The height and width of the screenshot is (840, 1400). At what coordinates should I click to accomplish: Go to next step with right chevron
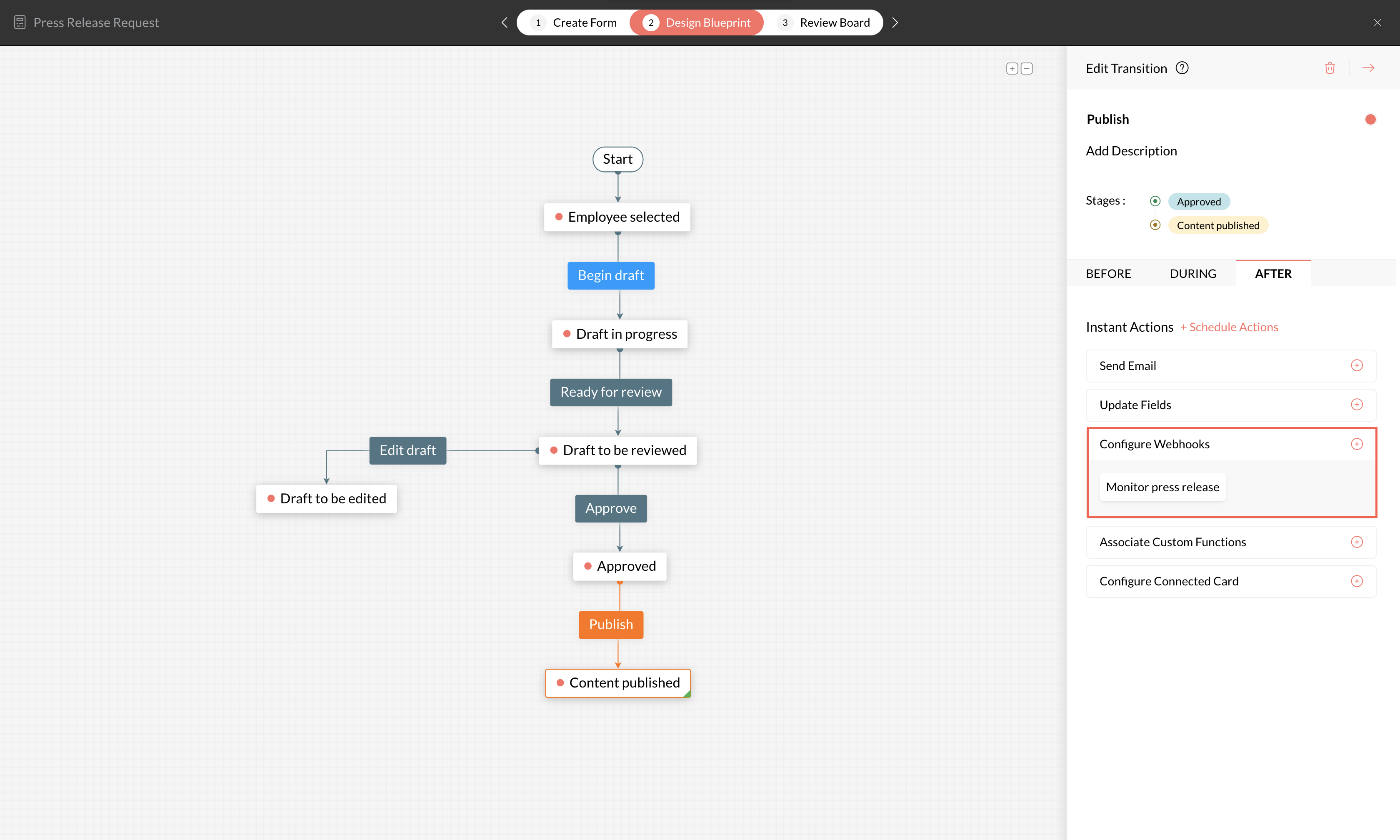point(895,22)
